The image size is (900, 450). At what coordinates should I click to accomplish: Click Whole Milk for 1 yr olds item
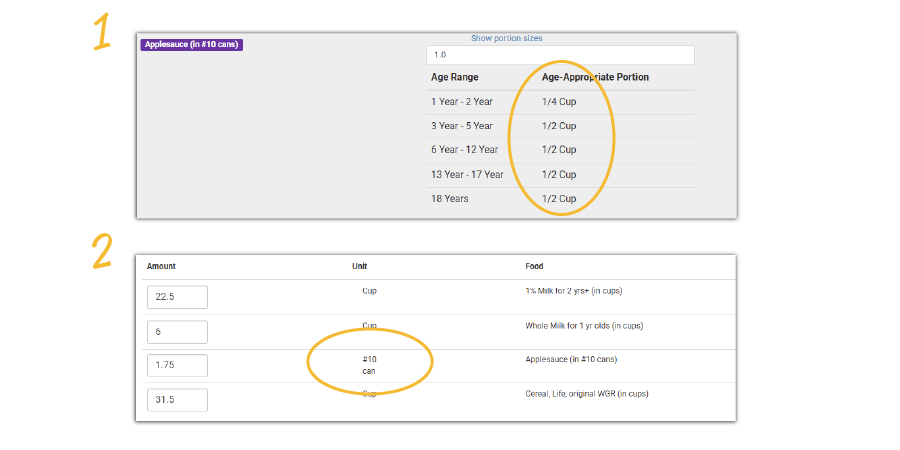(x=583, y=326)
